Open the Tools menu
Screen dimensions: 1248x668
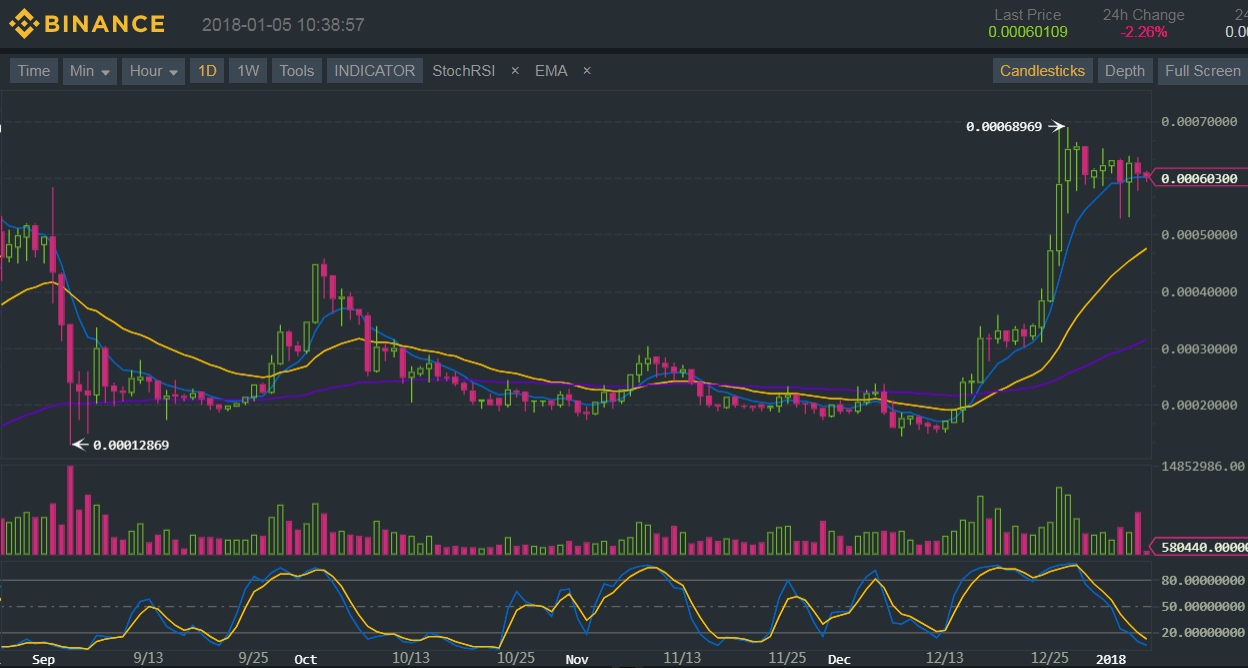(x=296, y=71)
